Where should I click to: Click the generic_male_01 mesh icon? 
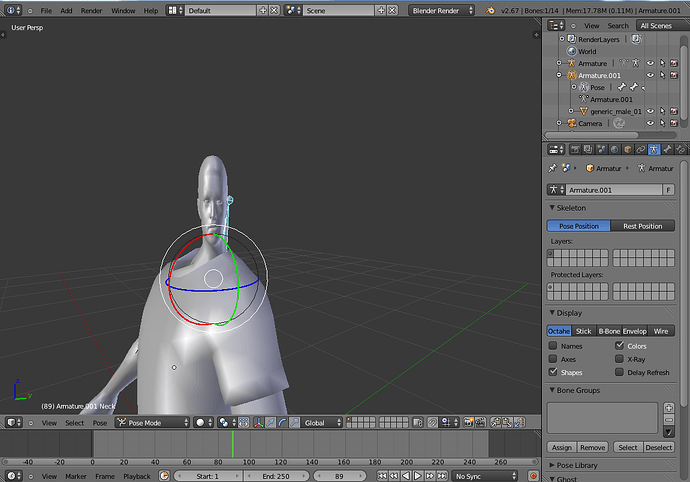[x=584, y=111]
